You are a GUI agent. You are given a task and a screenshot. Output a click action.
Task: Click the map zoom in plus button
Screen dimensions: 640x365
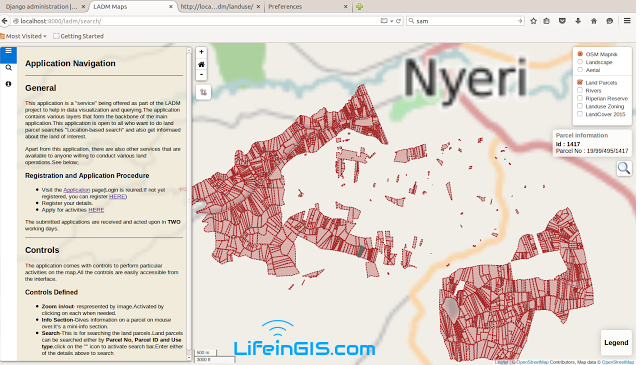tap(201, 52)
